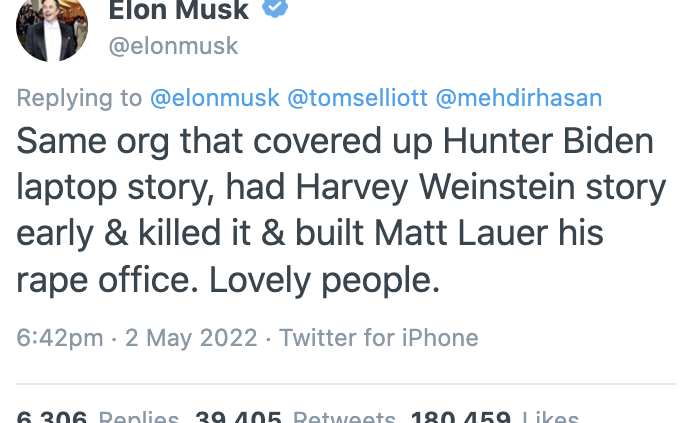Click the 39,405 retweet count number
Image resolution: width=692 pixels, height=423 pixels.
pyautogui.click(x=238, y=418)
